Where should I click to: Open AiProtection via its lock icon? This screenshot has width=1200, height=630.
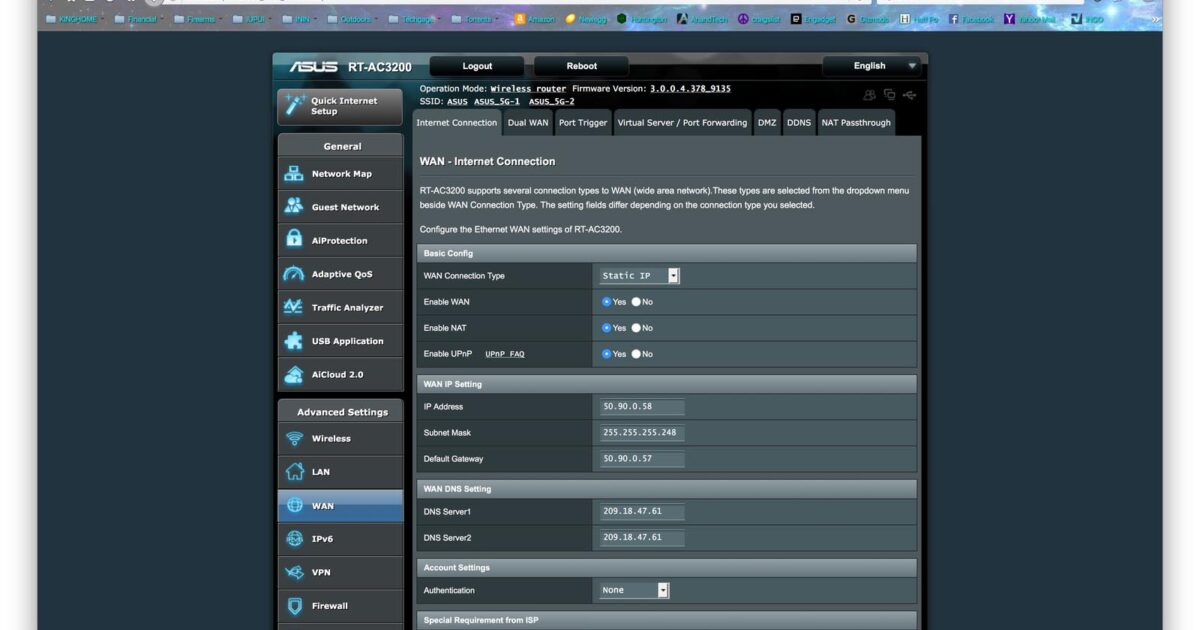click(x=294, y=240)
